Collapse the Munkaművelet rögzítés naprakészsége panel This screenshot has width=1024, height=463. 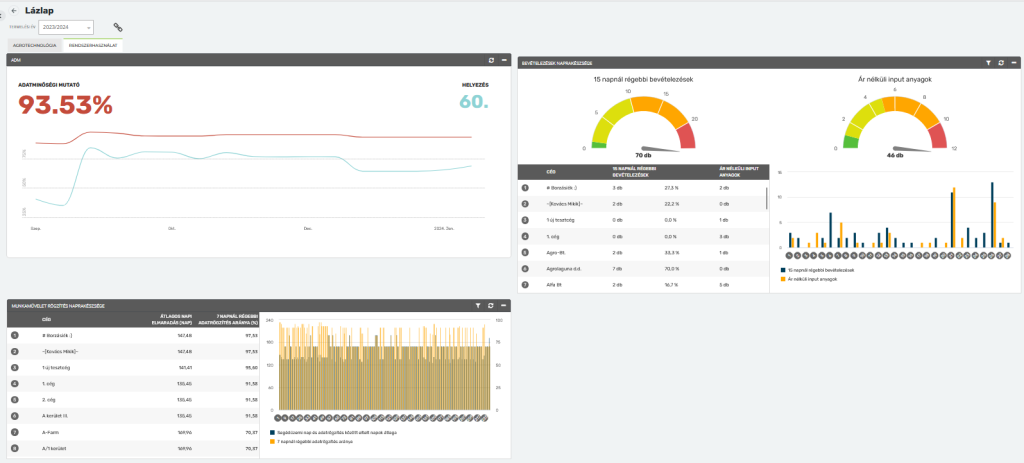pyautogui.click(x=505, y=305)
